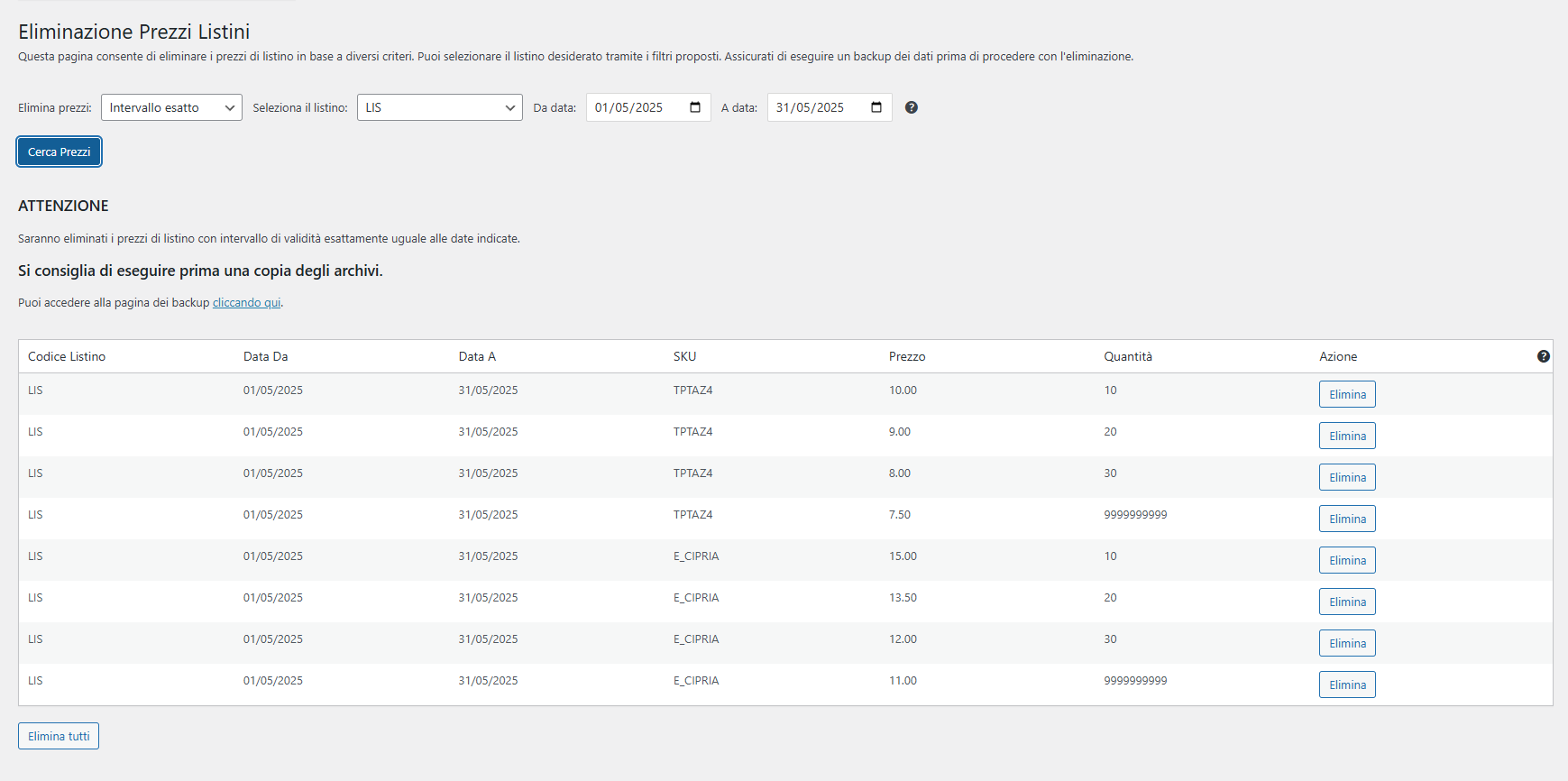Delete E_CIPRIA row with price 12.00
The width and height of the screenshot is (1568, 781).
(1347, 643)
